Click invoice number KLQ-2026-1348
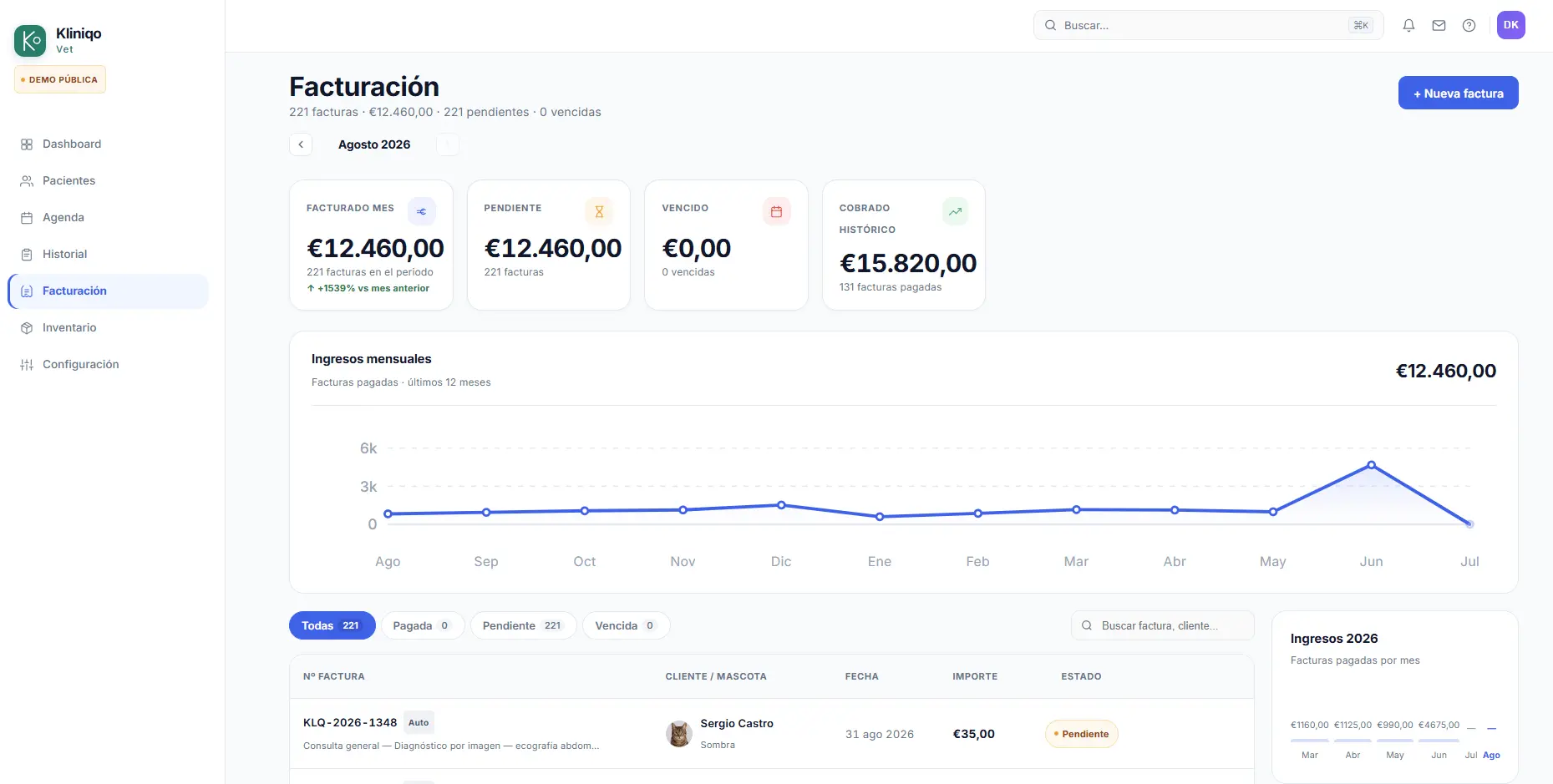The height and width of the screenshot is (784, 1553). [350, 722]
